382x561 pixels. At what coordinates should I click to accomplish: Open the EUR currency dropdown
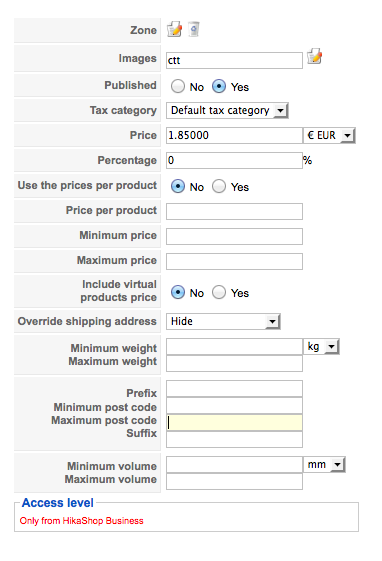[329, 135]
